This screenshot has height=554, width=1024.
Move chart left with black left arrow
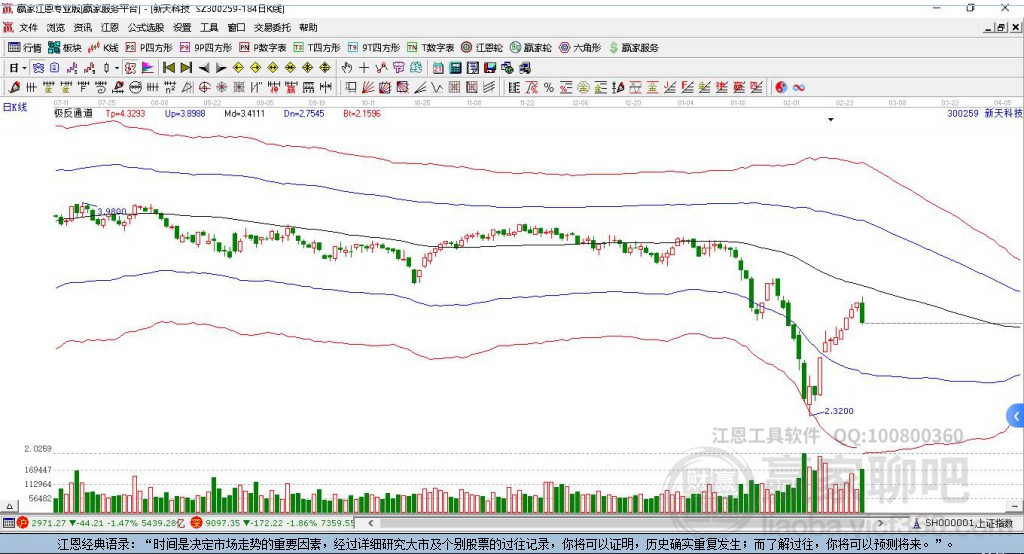coord(204,68)
